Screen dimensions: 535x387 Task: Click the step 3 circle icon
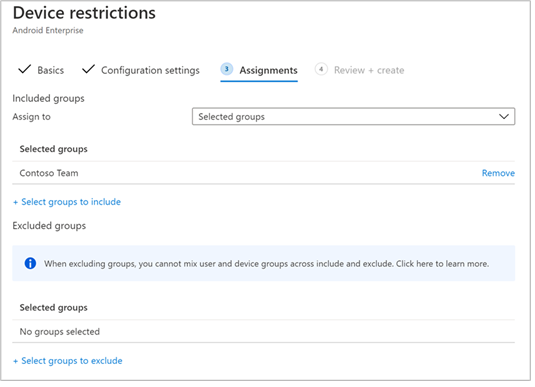point(227,69)
